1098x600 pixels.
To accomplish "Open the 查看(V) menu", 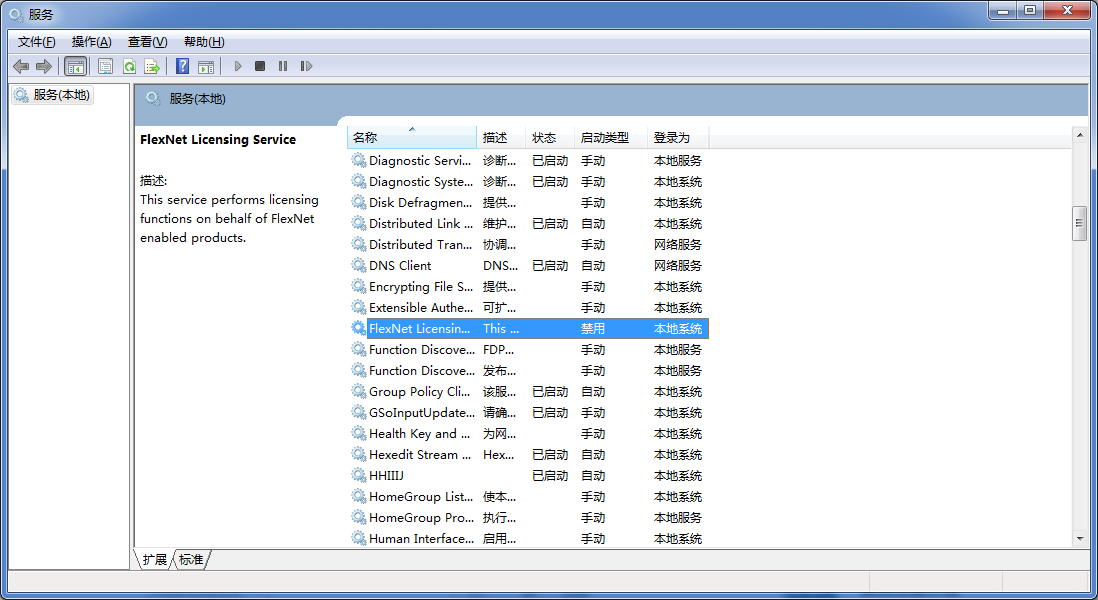I will [148, 42].
